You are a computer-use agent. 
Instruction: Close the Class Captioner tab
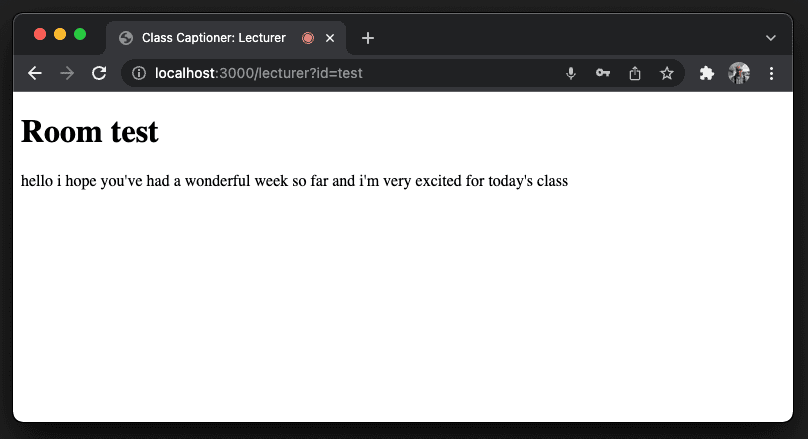coord(330,38)
